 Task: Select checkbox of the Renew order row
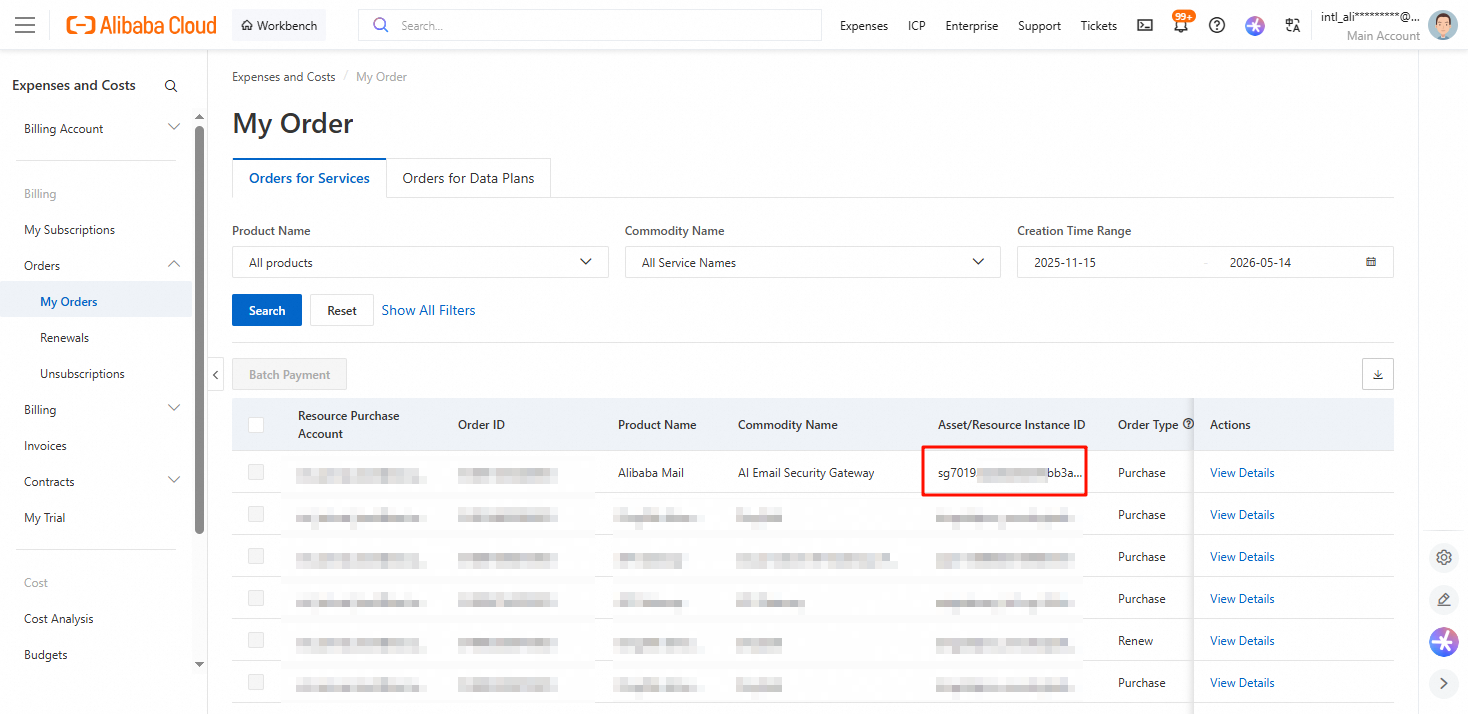tap(256, 640)
